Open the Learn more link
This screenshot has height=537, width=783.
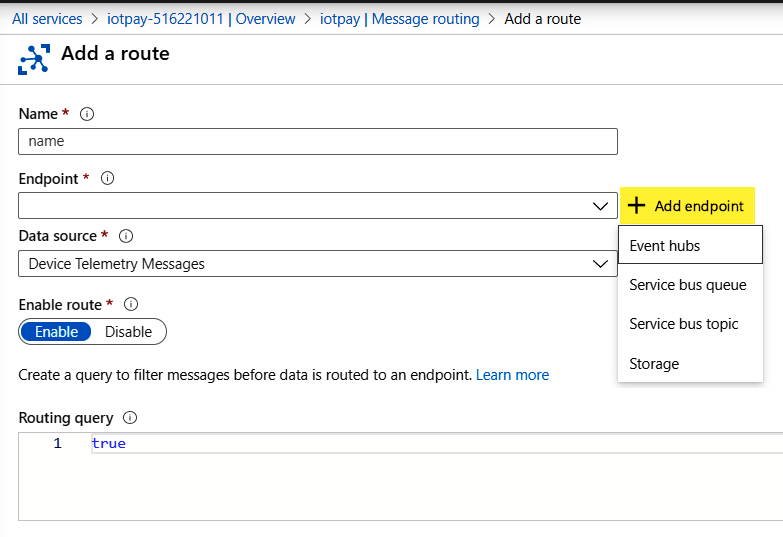pyautogui.click(x=512, y=375)
